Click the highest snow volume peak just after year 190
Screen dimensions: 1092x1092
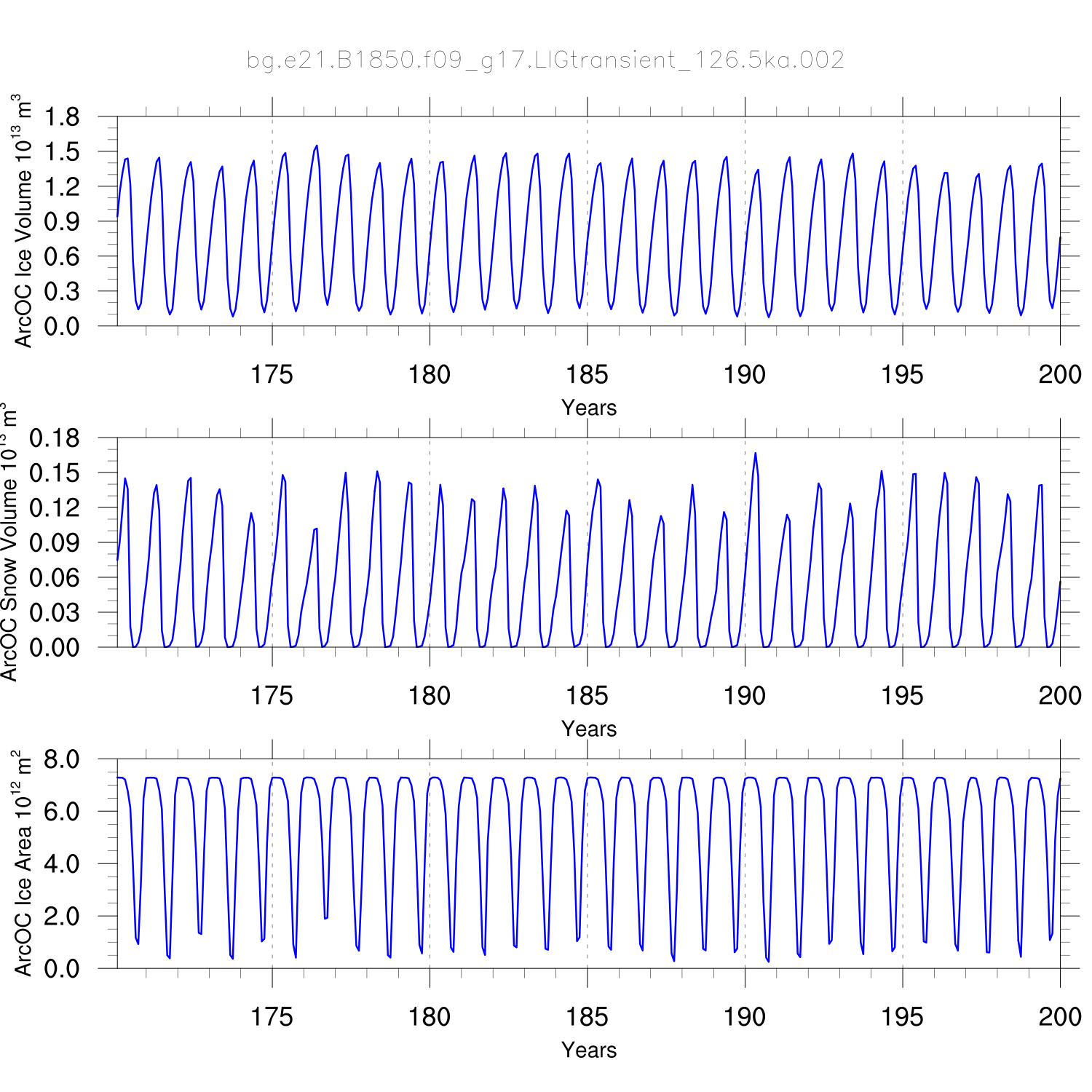pos(755,454)
